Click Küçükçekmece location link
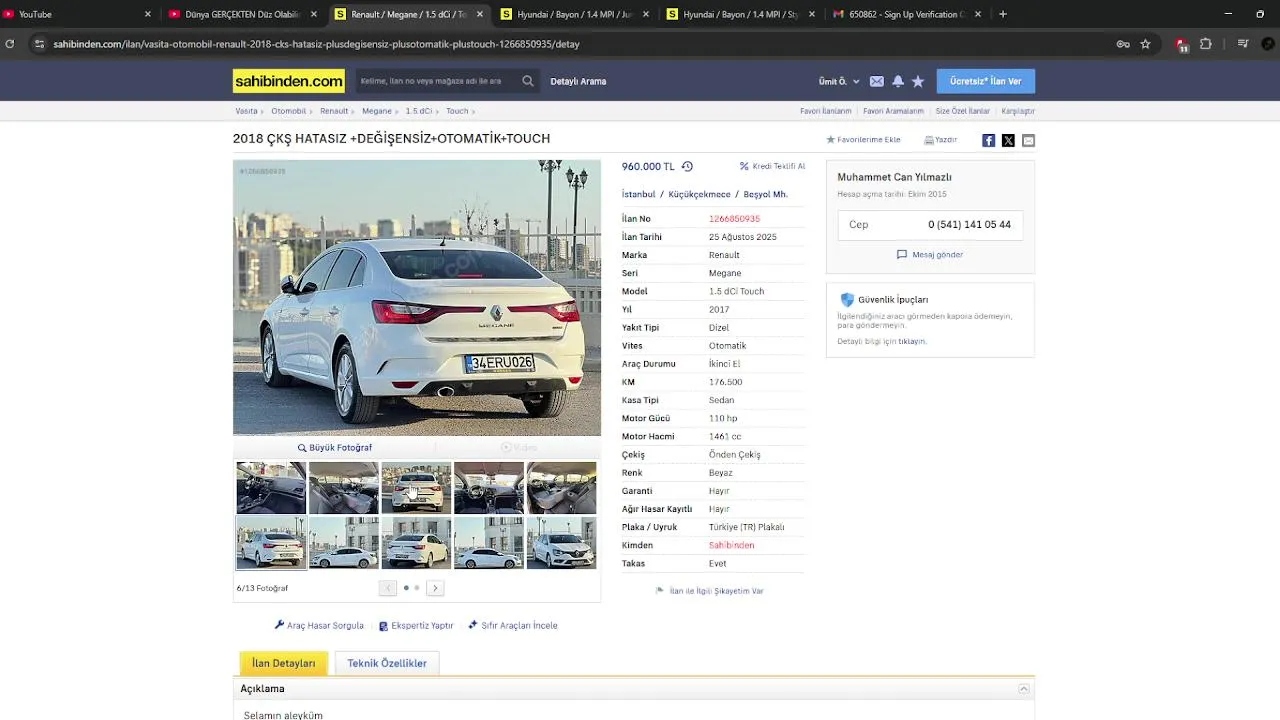Image resolution: width=1280 pixels, height=720 pixels. pyautogui.click(x=699, y=194)
